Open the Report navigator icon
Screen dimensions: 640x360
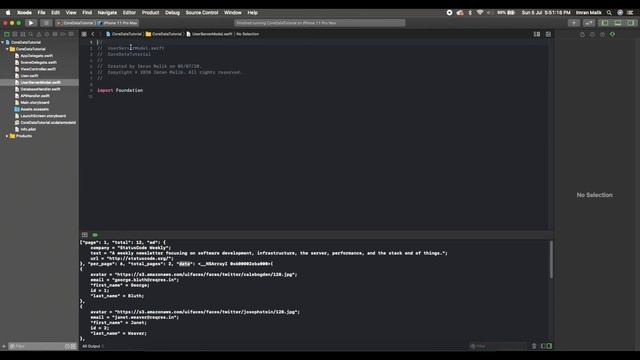point(71,34)
